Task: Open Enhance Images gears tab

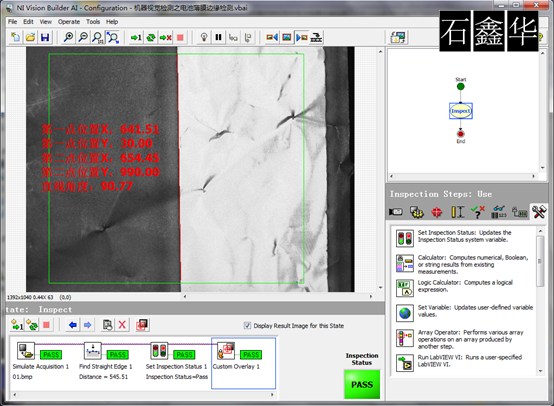Action: (x=417, y=212)
